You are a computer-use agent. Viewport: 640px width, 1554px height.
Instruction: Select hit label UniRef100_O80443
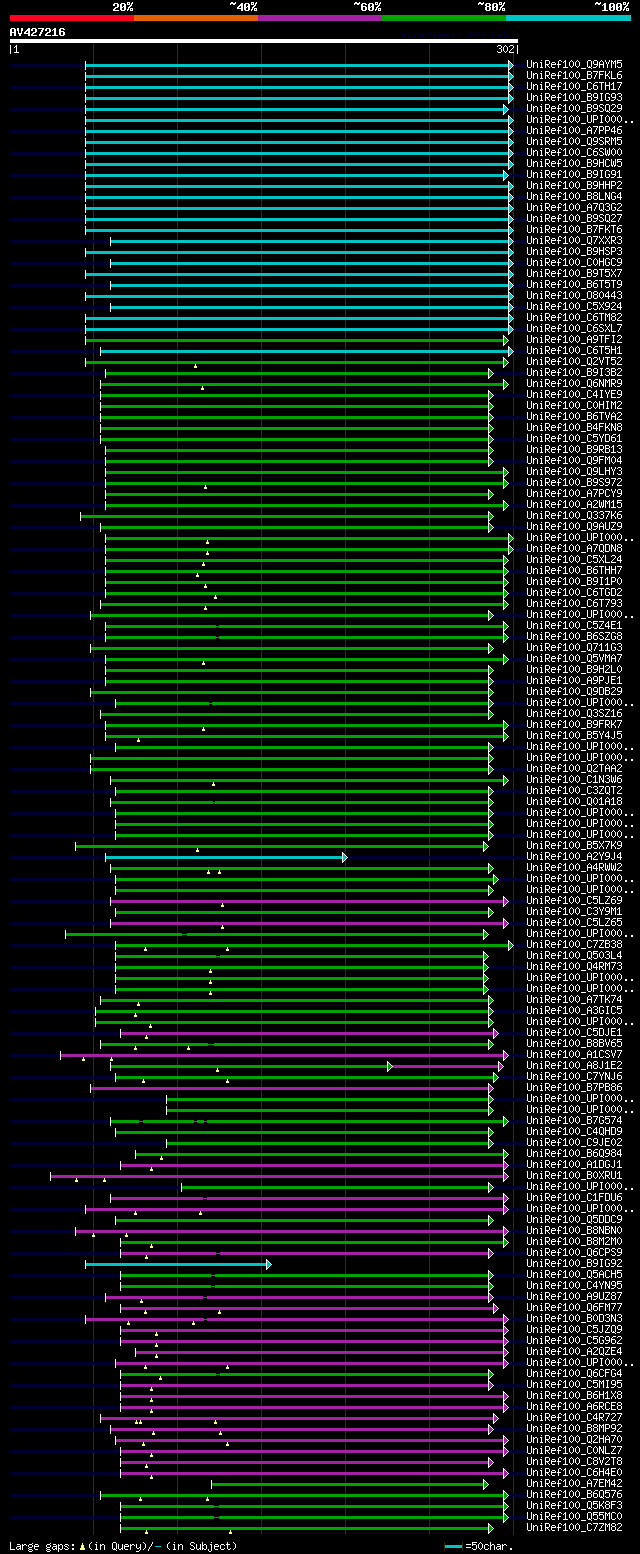[576, 295]
